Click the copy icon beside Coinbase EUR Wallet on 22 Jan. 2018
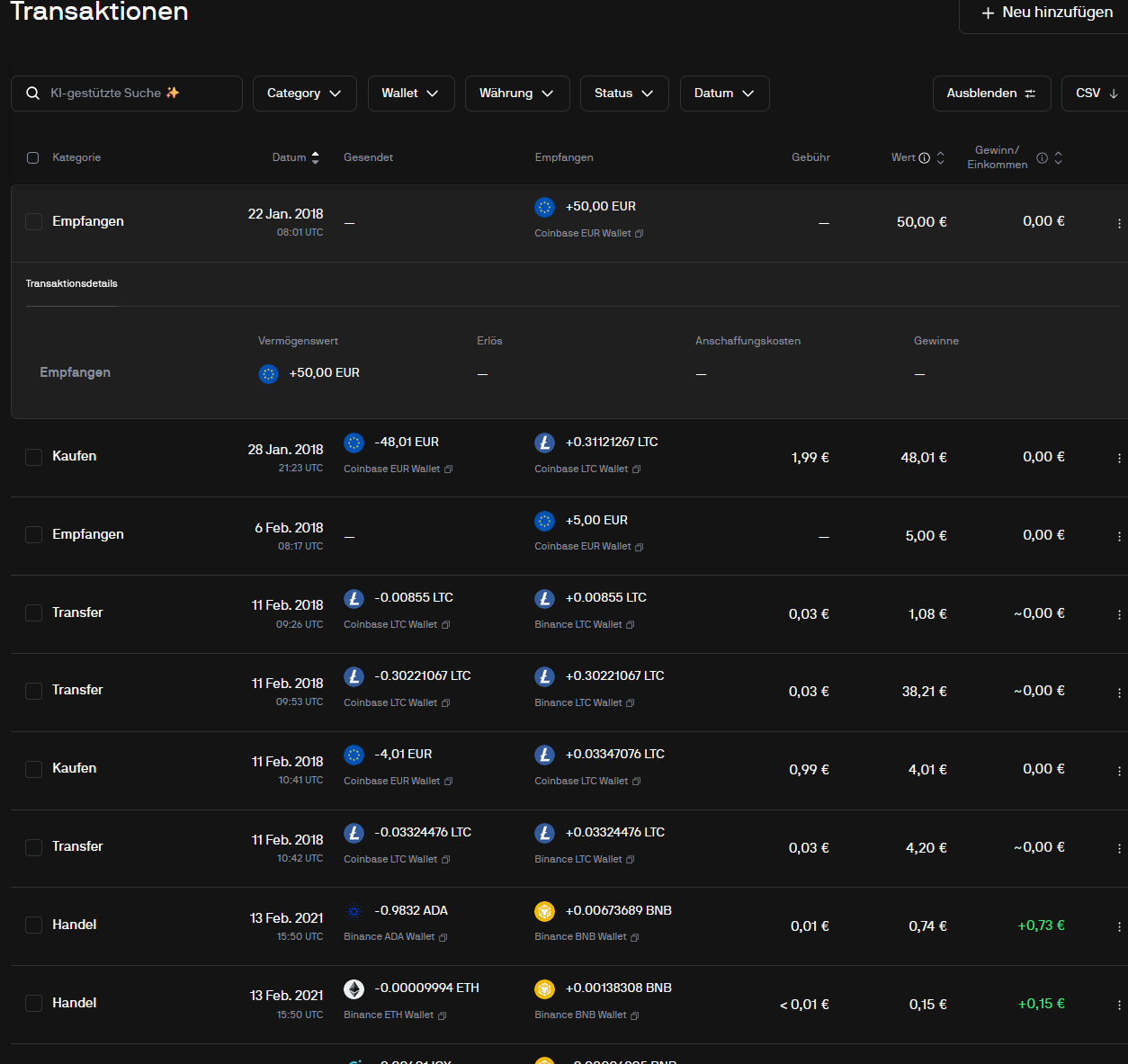The height and width of the screenshot is (1064, 1128). click(x=640, y=234)
